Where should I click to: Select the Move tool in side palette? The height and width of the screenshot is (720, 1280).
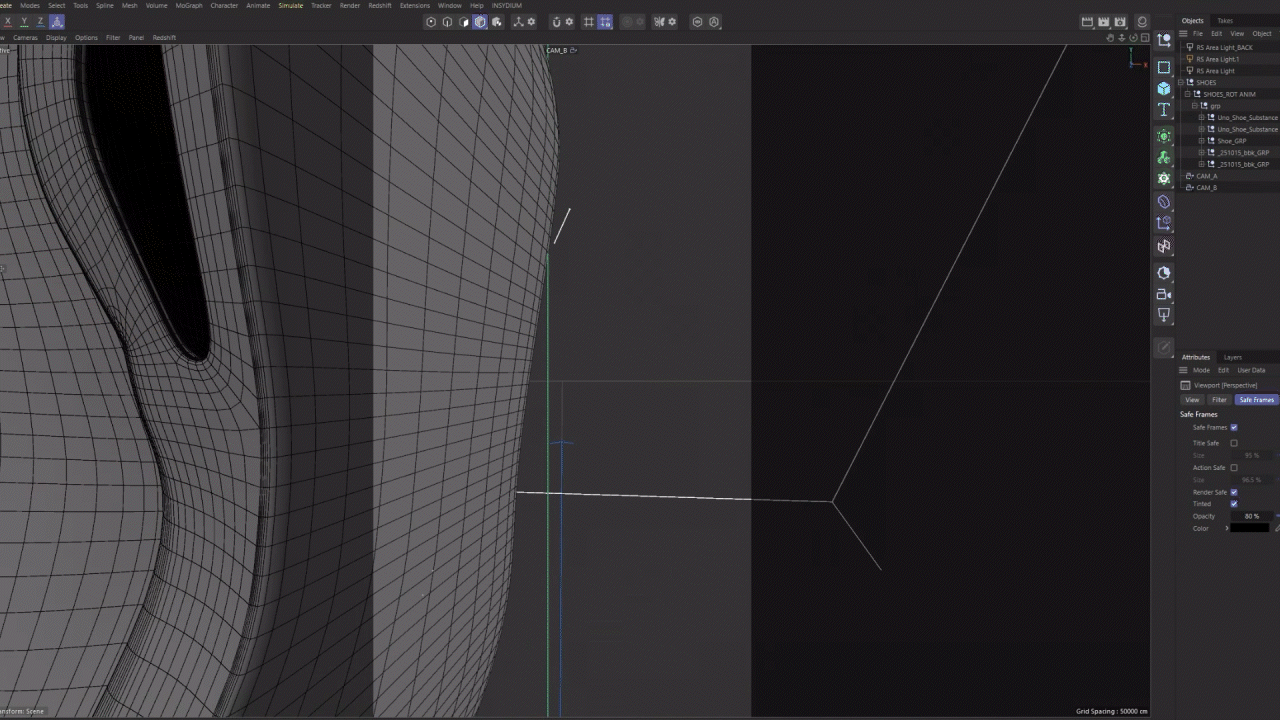pyautogui.click(x=1164, y=41)
